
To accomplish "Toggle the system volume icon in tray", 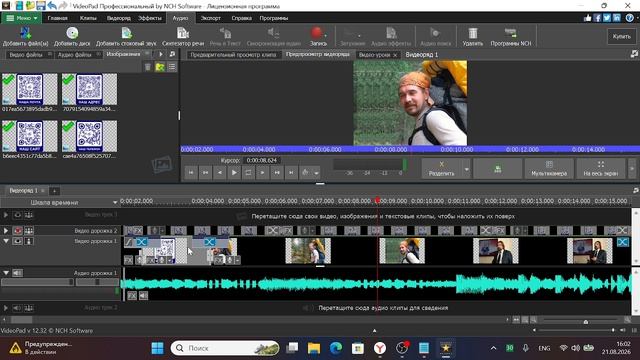I will pyautogui.click(x=576, y=348).
